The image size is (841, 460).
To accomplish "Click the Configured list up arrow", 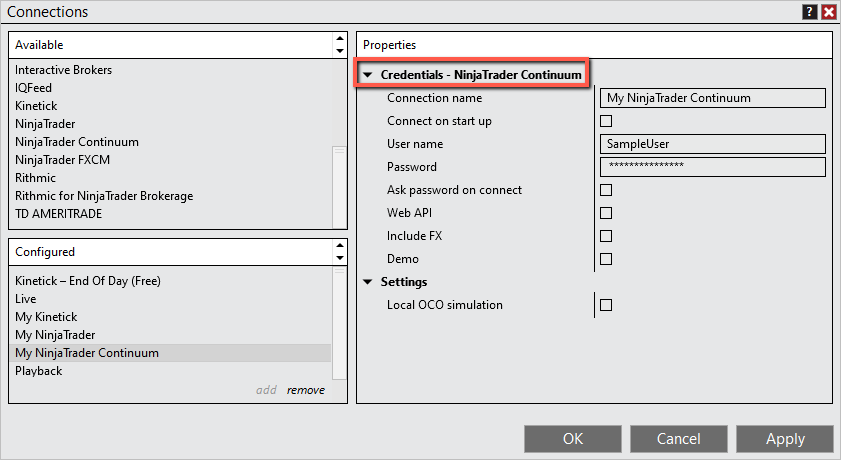I will [x=340, y=246].
